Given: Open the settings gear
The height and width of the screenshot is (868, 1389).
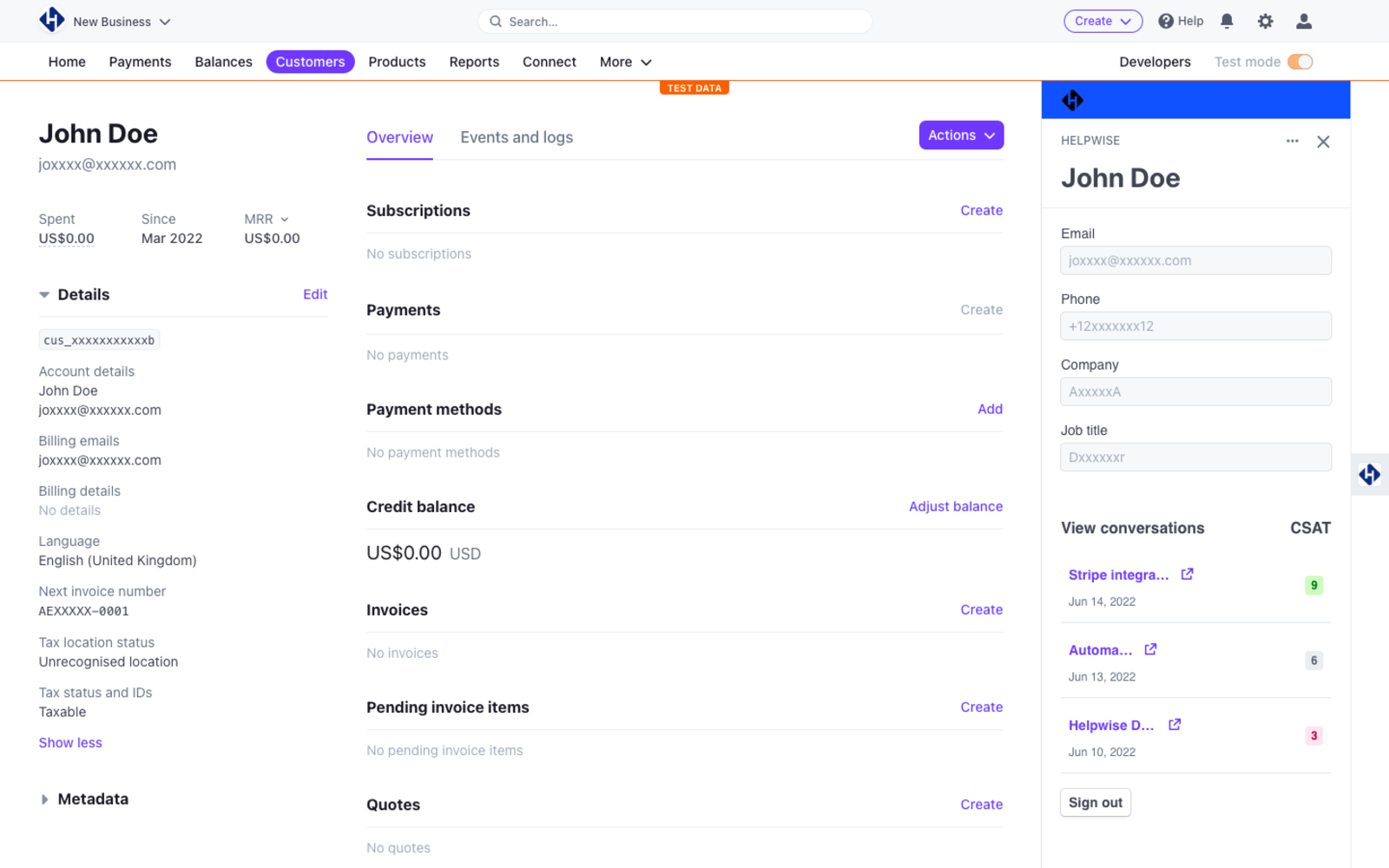Looking at the screenshot, I should point(1265,21).
